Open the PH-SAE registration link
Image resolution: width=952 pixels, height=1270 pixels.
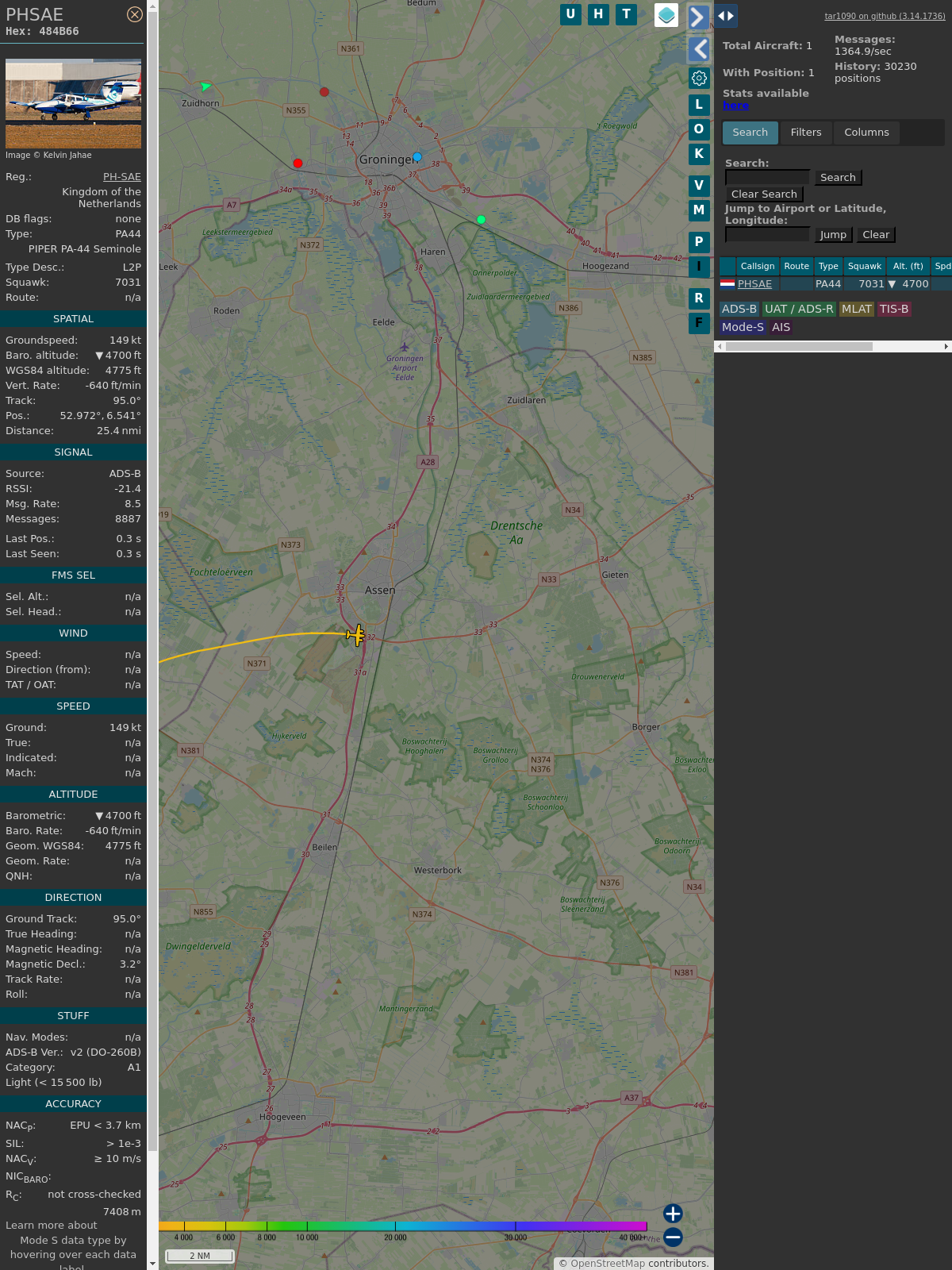click(x=122, y=177)
